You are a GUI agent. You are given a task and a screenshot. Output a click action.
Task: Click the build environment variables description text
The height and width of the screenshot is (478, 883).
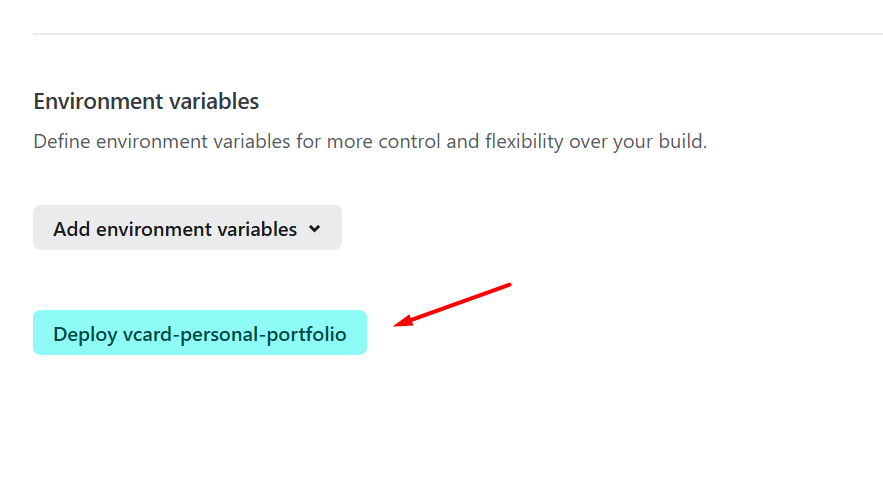(x=370, y=141)
